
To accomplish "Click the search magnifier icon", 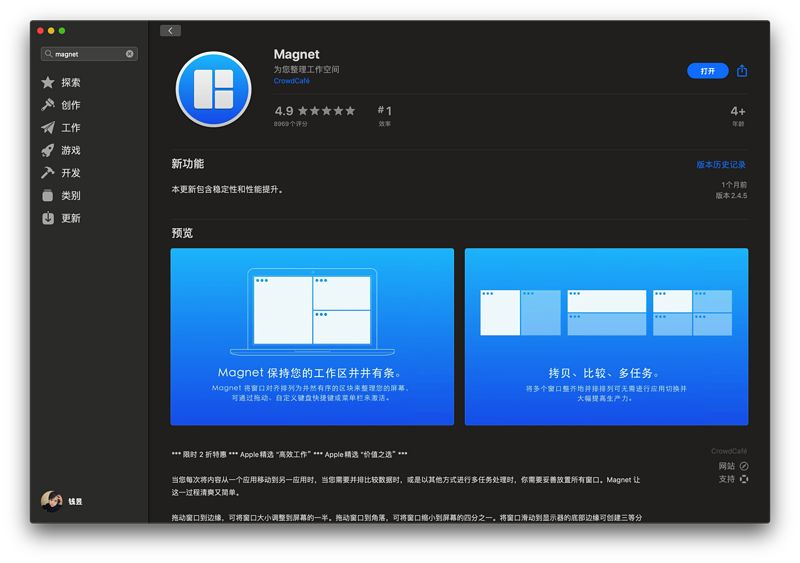I will point(48,54).
